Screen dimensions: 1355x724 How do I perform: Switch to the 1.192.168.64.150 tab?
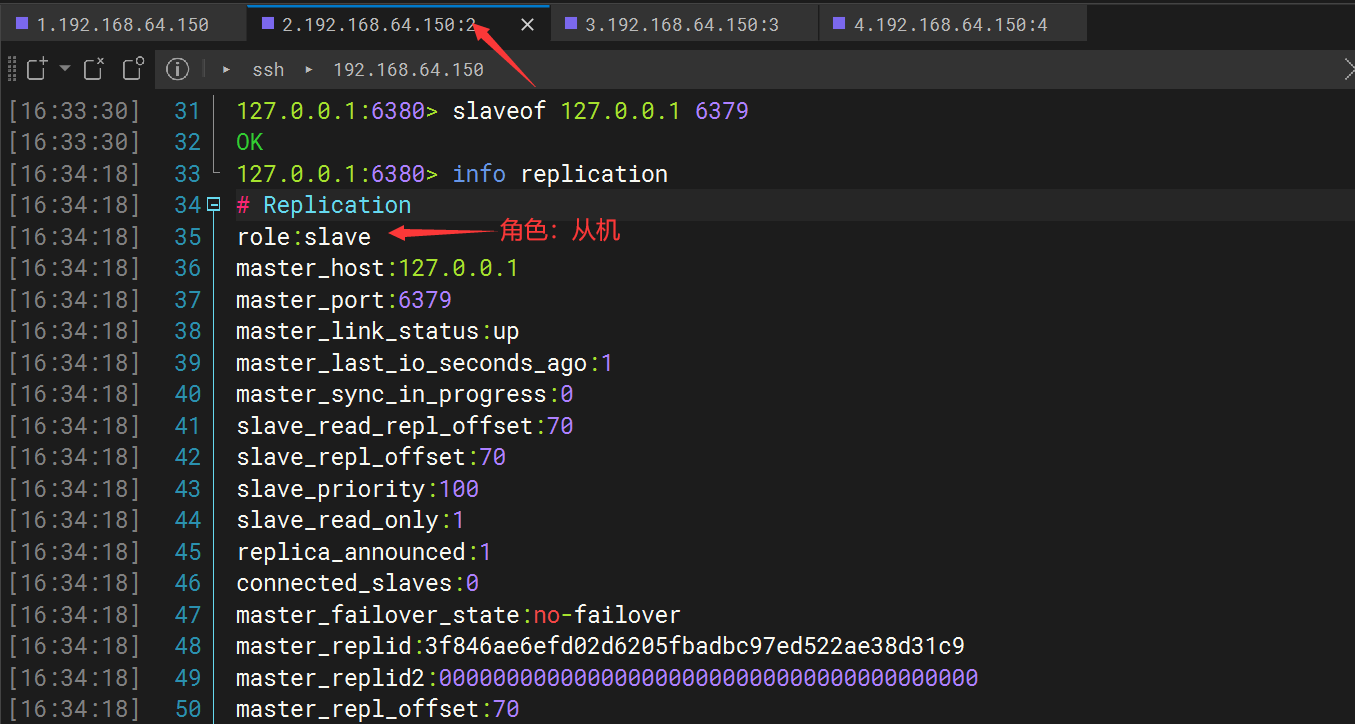click(123, 24)
